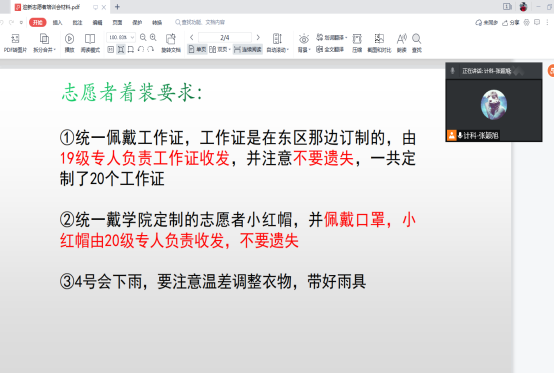
Task: Toggle 连续阅读 continuous reading mode
Action: [248, 50]
